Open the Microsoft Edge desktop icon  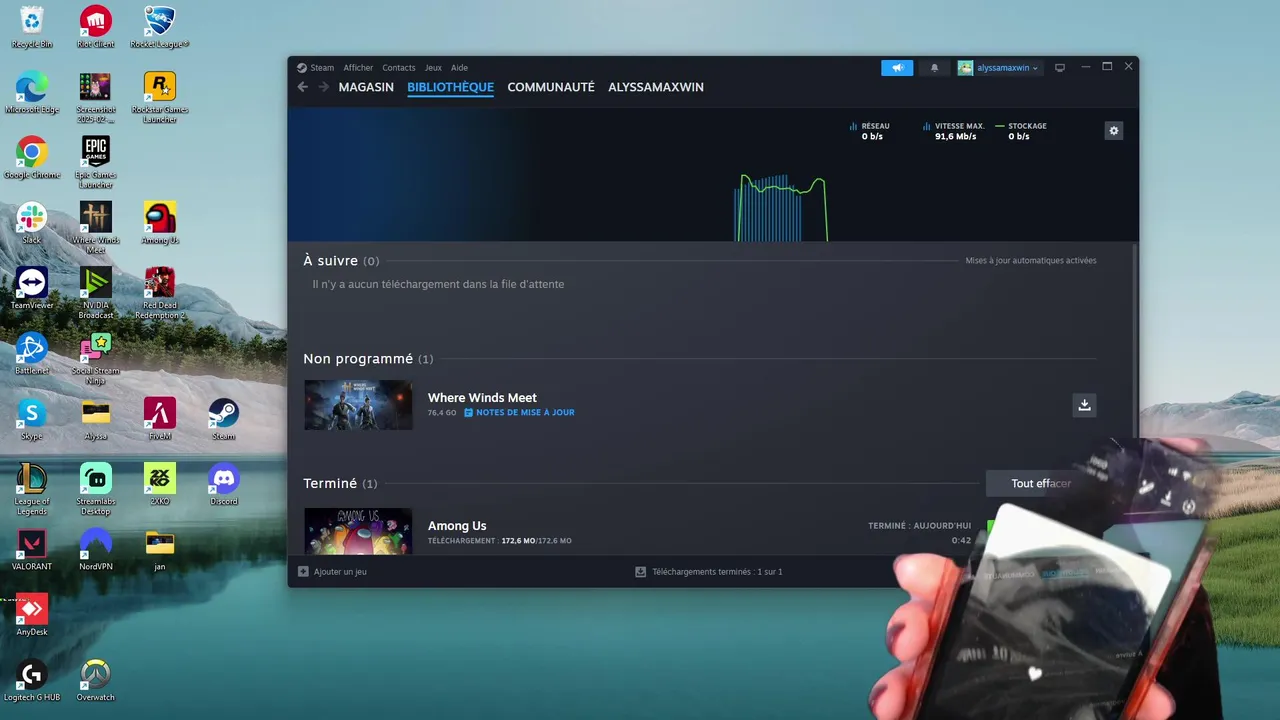point(32,92)
